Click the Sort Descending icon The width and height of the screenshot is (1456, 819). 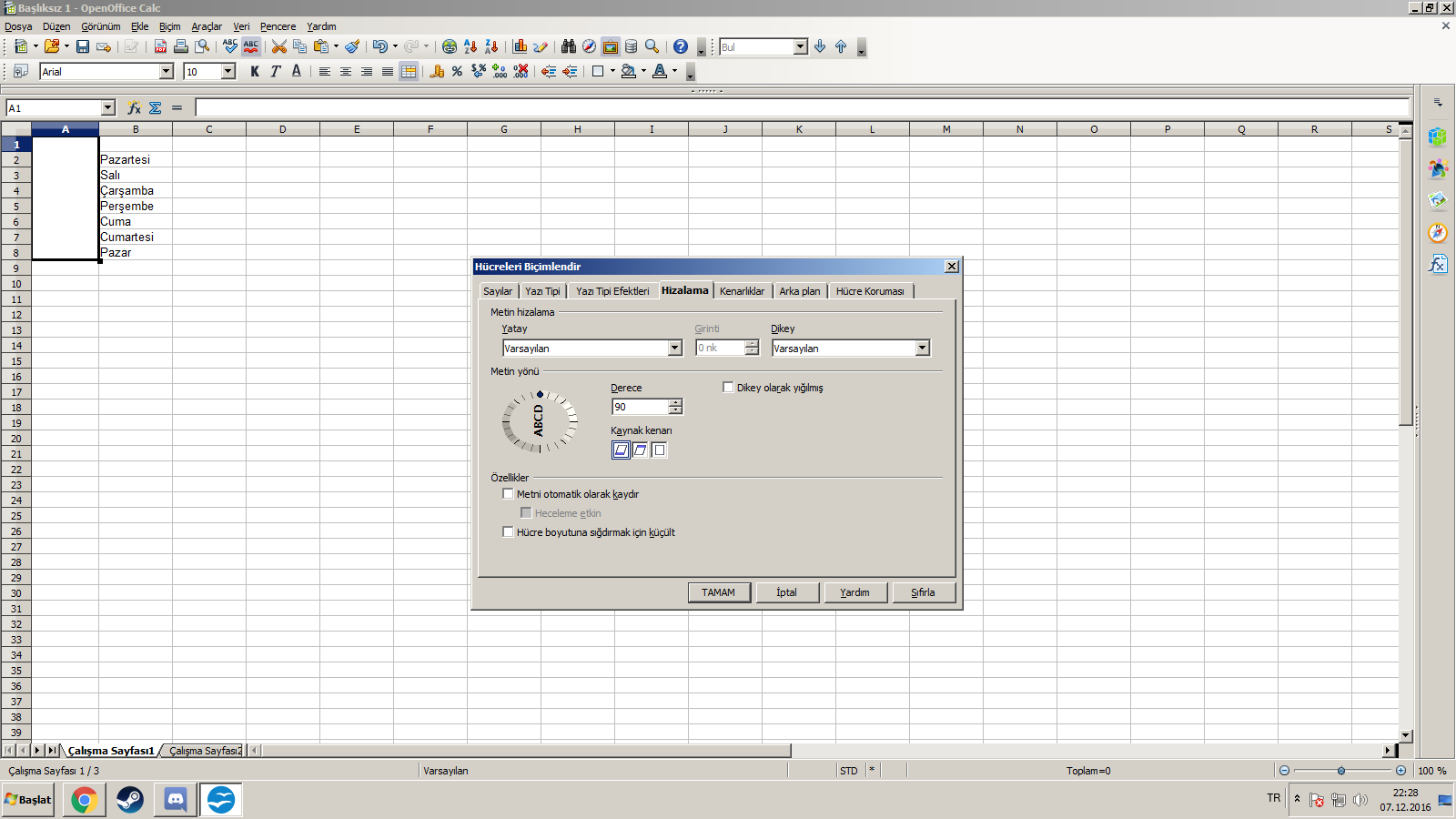pyautogui.click(x=491, y=46)
